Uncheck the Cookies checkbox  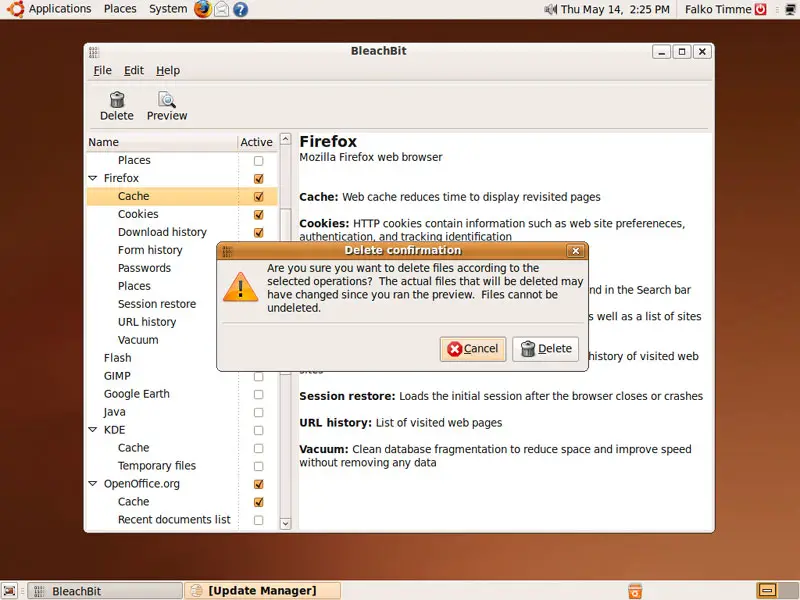[259, 214]
